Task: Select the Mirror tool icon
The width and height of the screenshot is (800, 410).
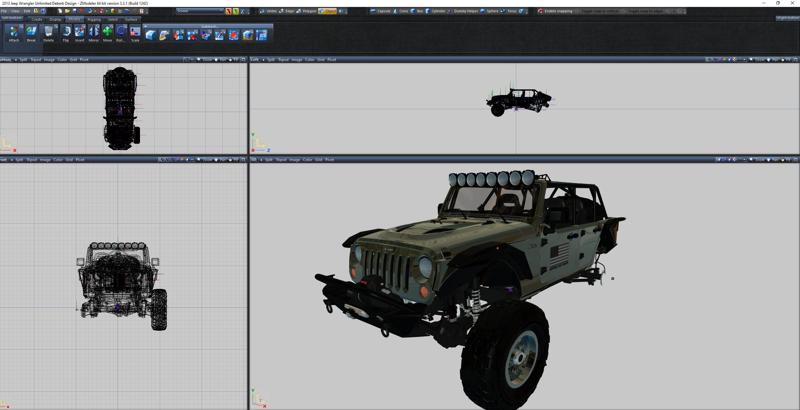Action: click(x=93, y=33)
